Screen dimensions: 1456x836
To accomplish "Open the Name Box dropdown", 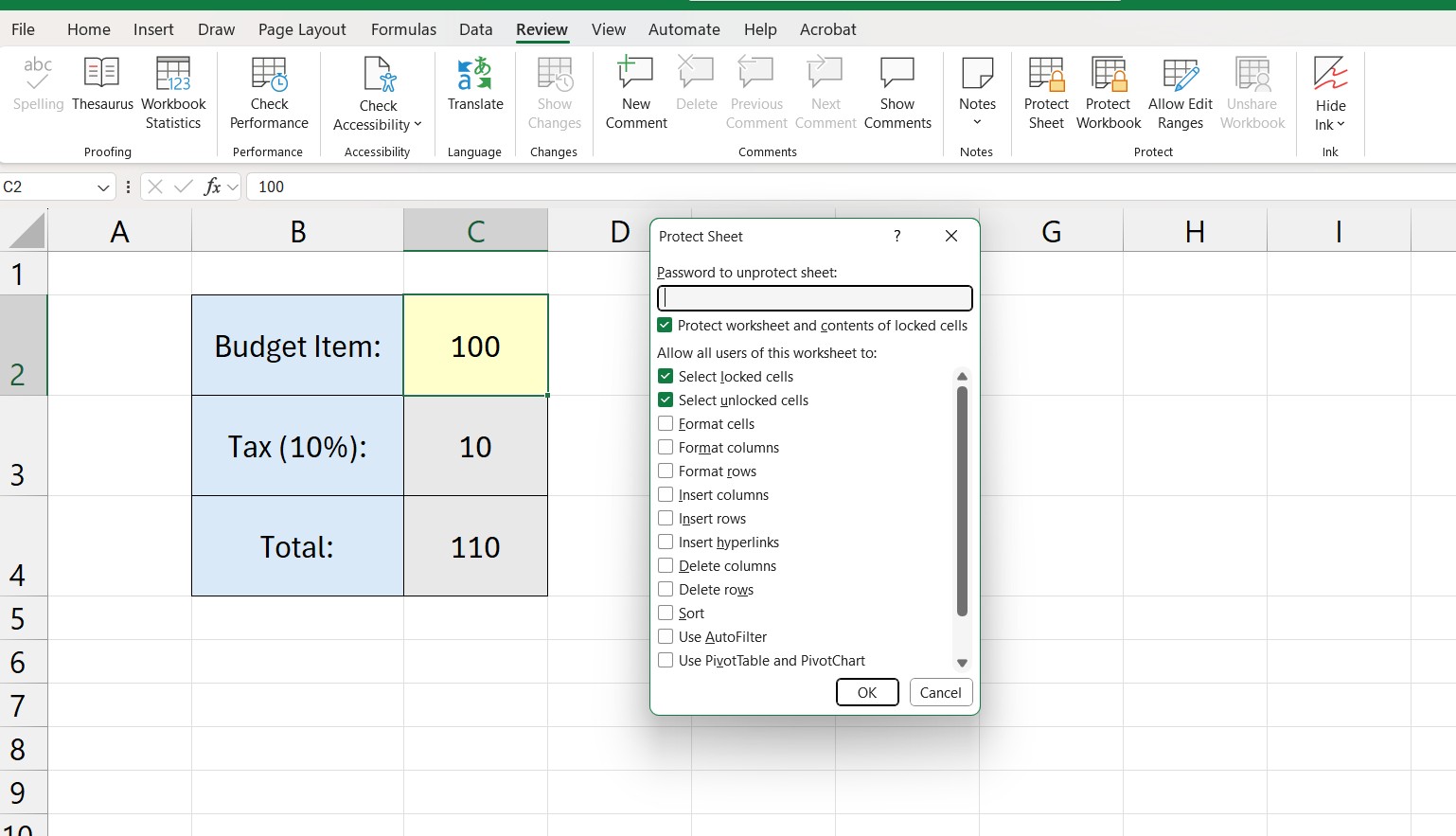I will [x=104, y=187].
